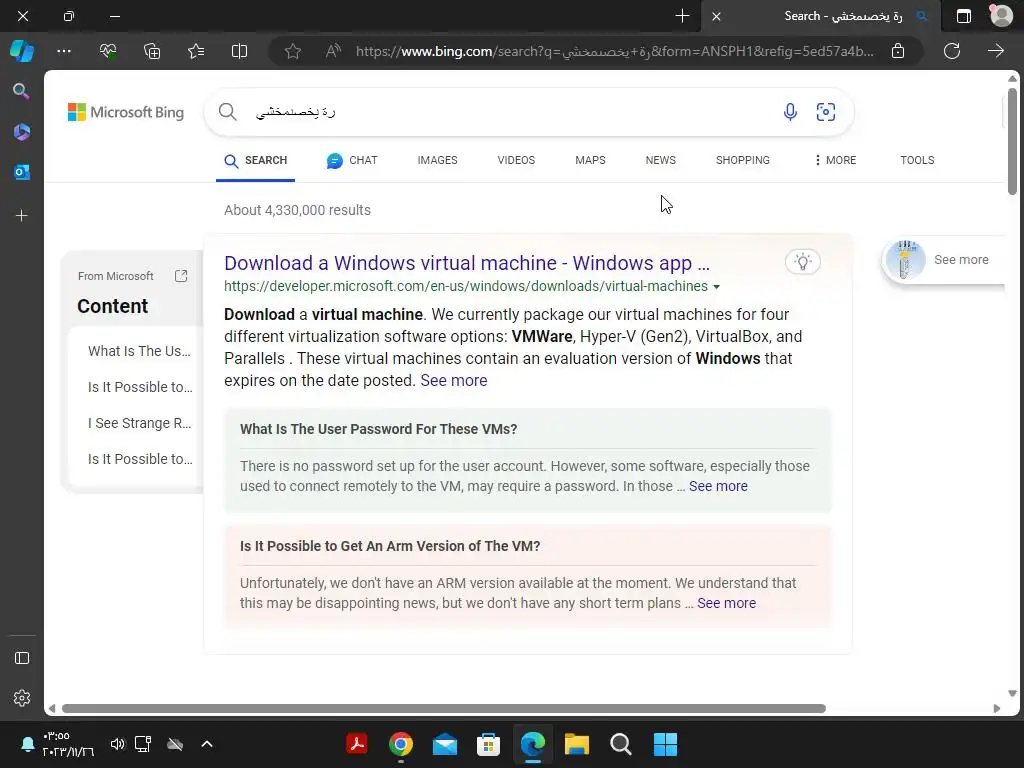The width and height of the screenshot is (1024, 768).
Task: Switch to the NEWS tab
Action: tap(661, 160)
